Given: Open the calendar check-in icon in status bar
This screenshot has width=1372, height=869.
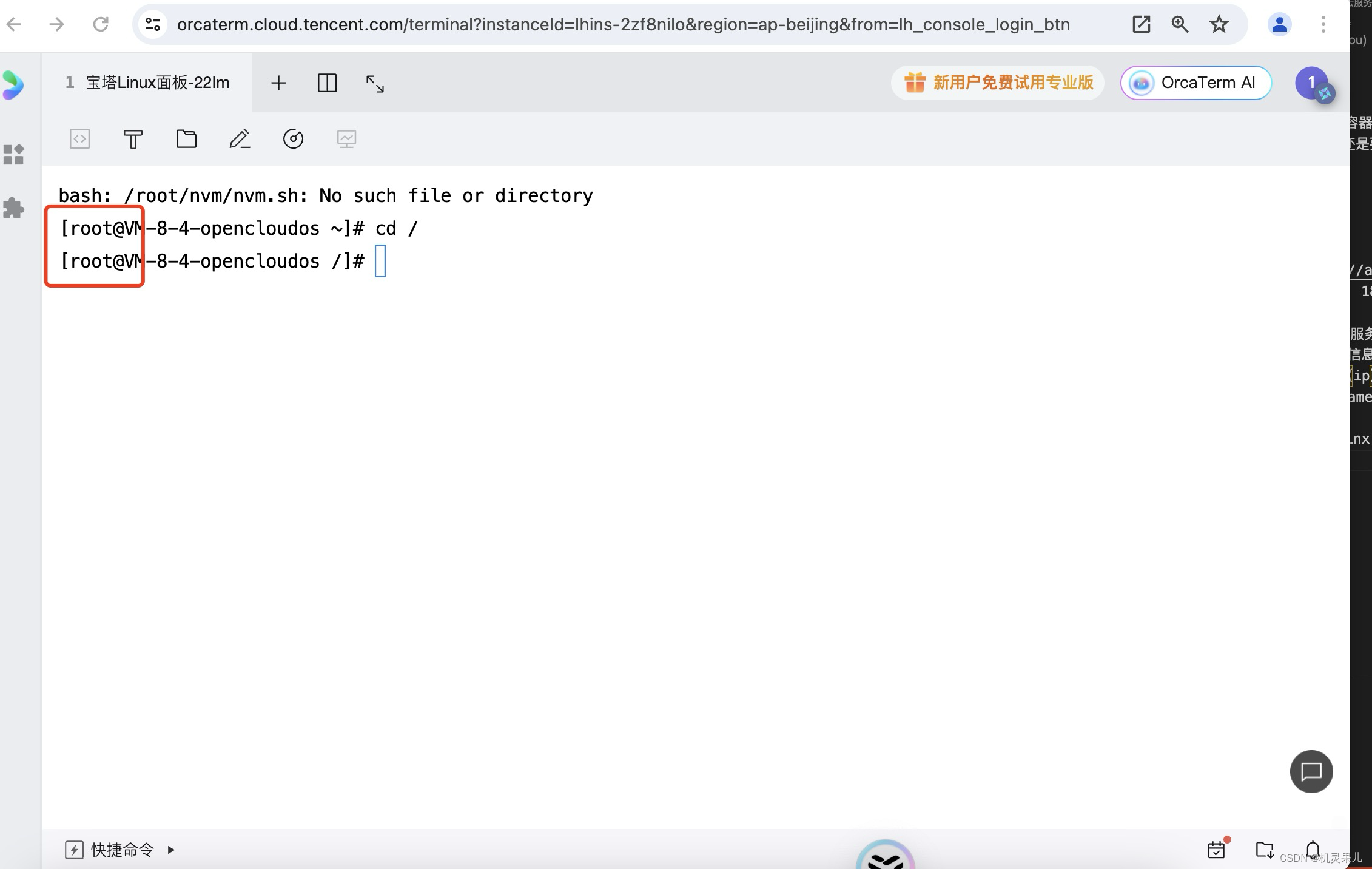Looking at the screenshot, I should coord(1216,850).
